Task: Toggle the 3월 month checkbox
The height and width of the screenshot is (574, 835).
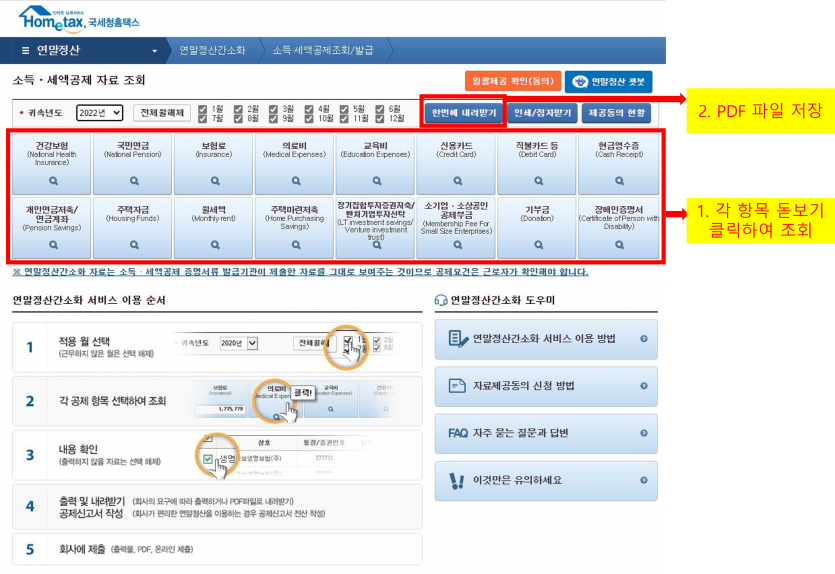Action: tap(274, 107)
